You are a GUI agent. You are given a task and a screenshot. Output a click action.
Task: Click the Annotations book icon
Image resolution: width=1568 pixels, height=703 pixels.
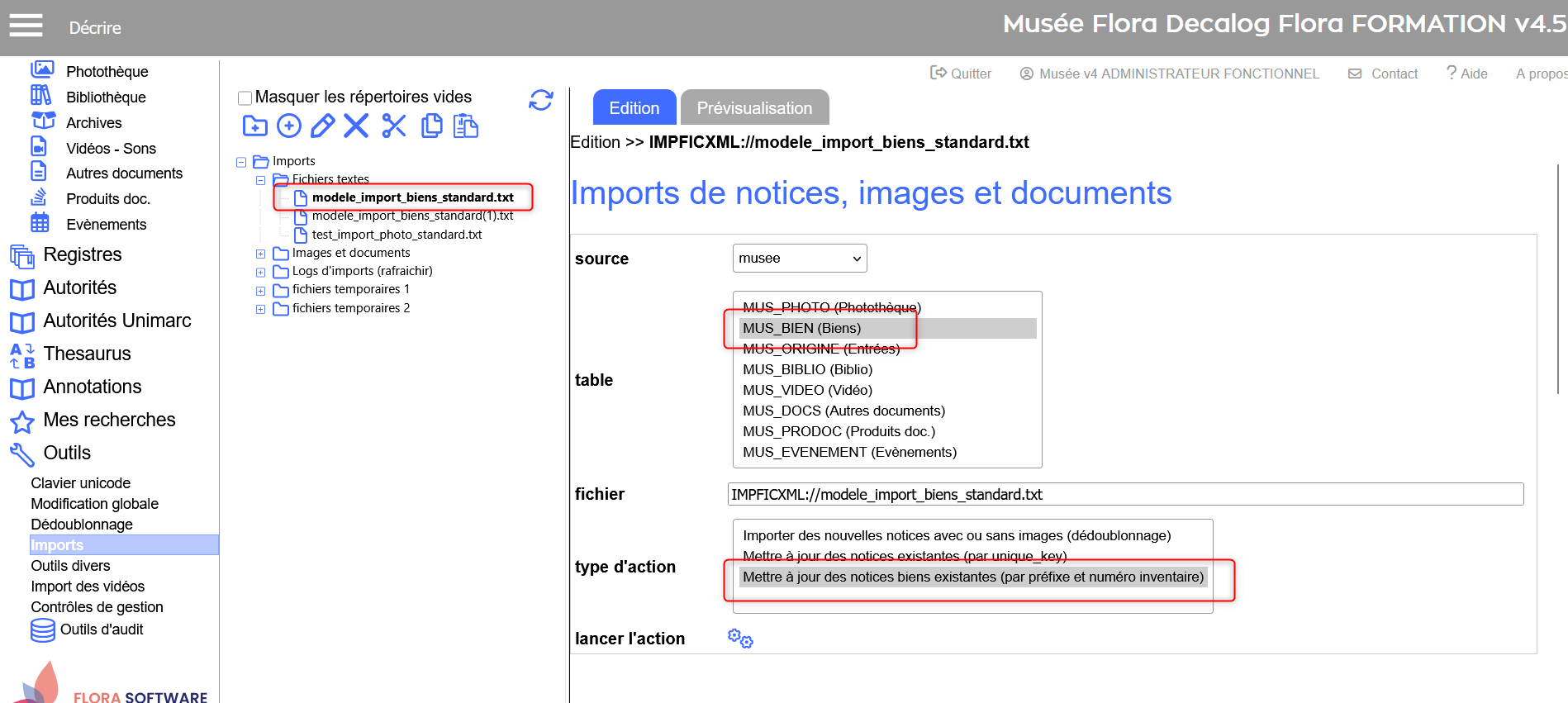[22, 388]
